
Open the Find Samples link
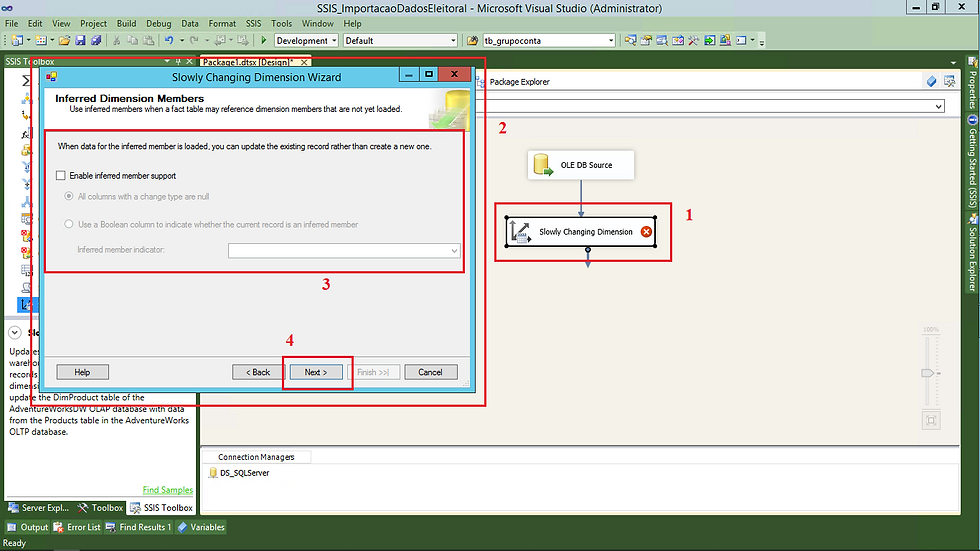[168, 490]
